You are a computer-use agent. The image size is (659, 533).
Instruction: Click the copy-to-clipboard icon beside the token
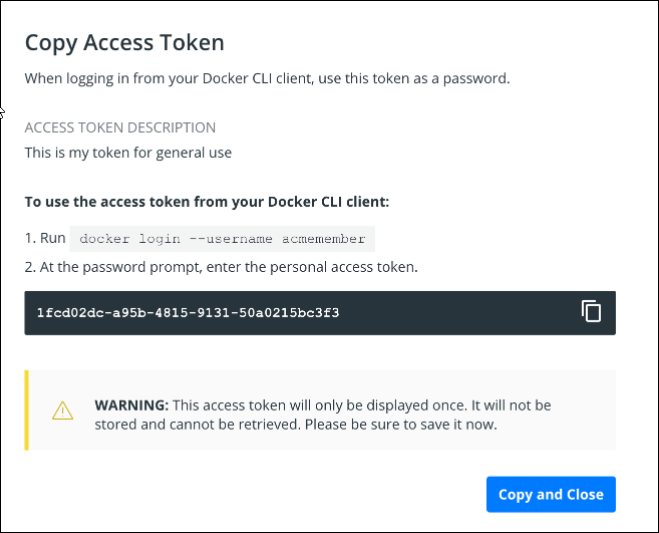click(x=591, y=311)
